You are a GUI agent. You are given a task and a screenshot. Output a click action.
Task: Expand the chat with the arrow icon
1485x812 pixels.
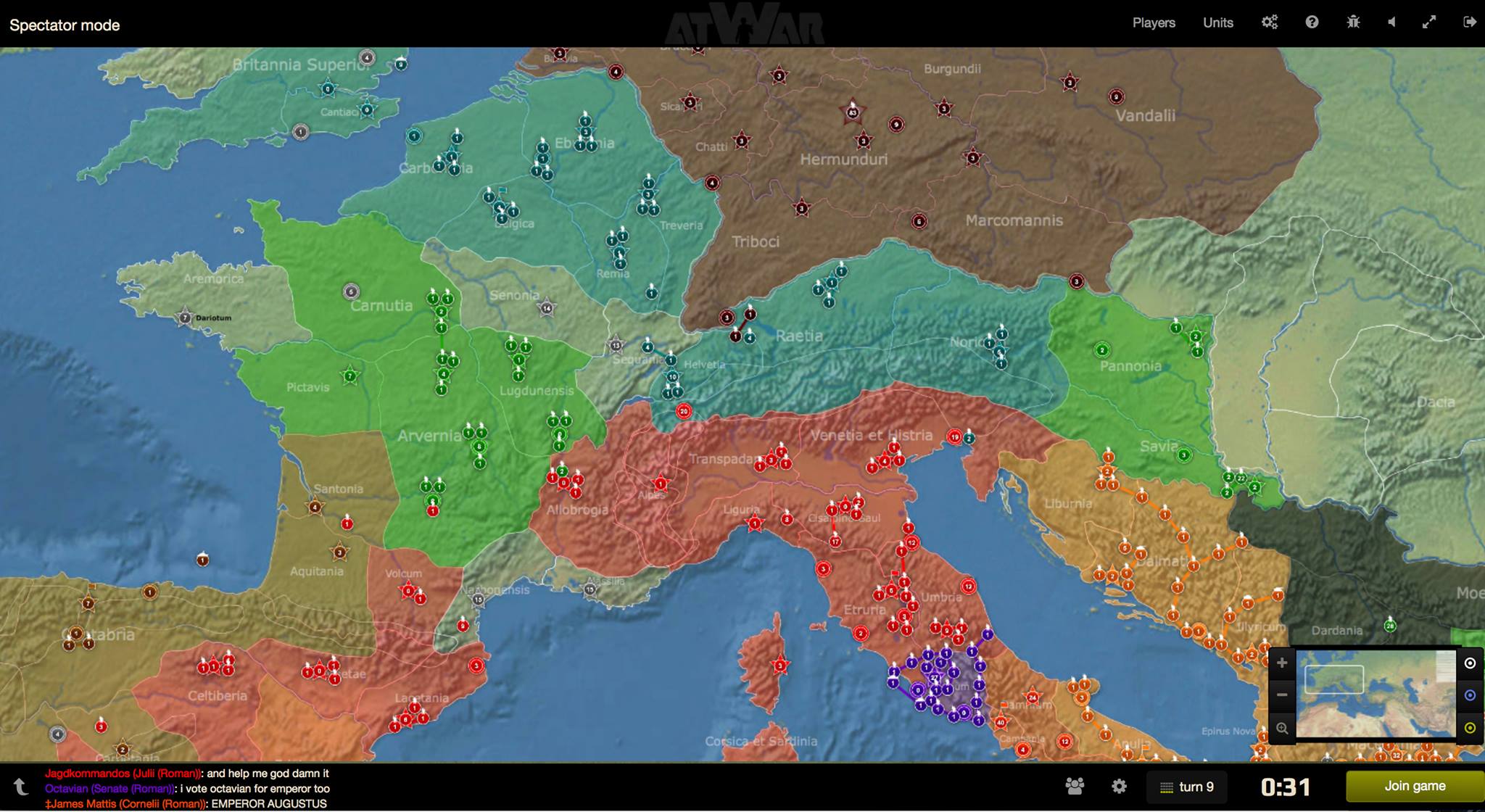point(20,787)
